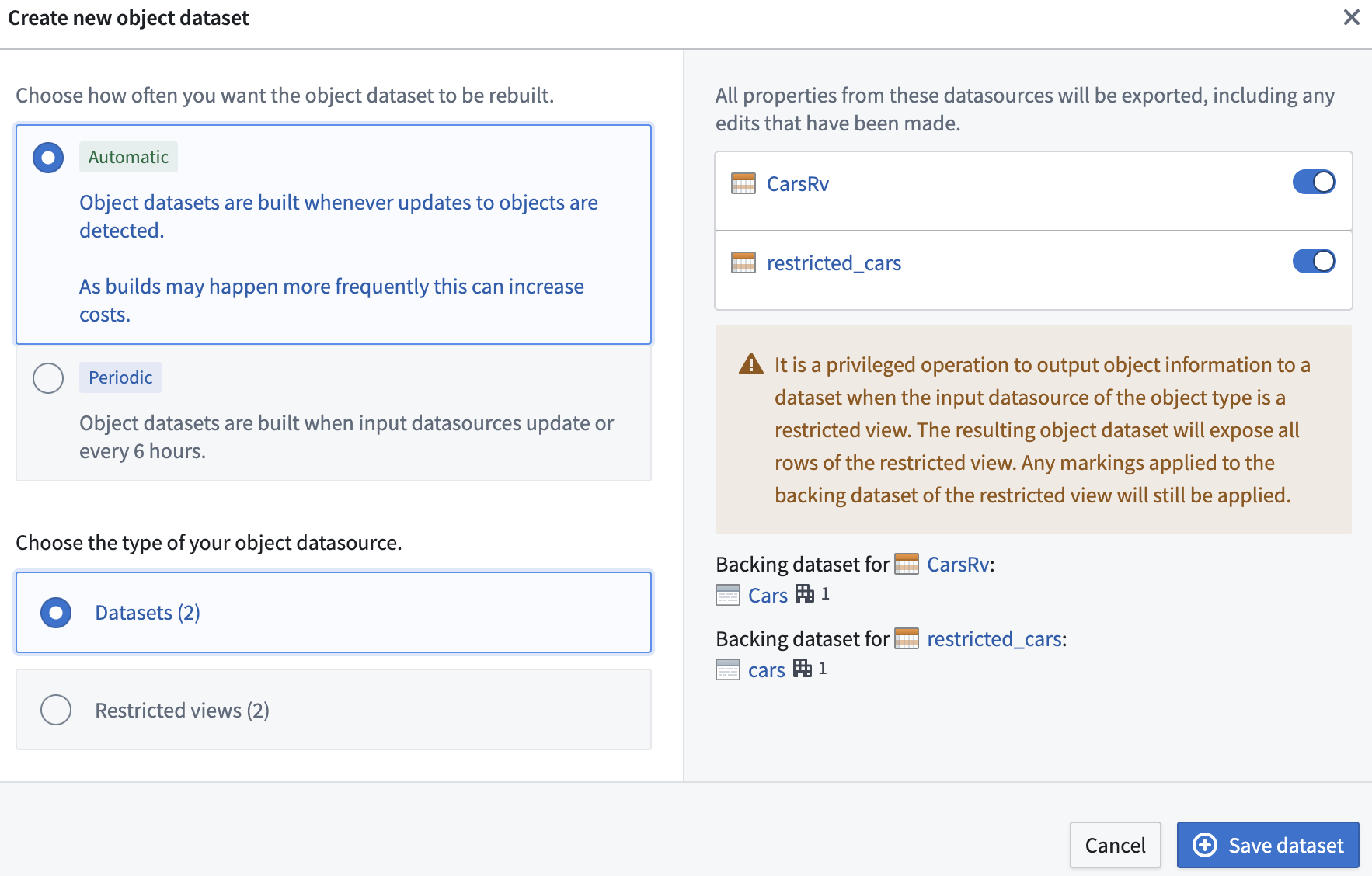Image resolution: width=1372 pixels, height=876 pixels.
Task: Choose the Restricted views (2) radio option
Action: [56, 710]
